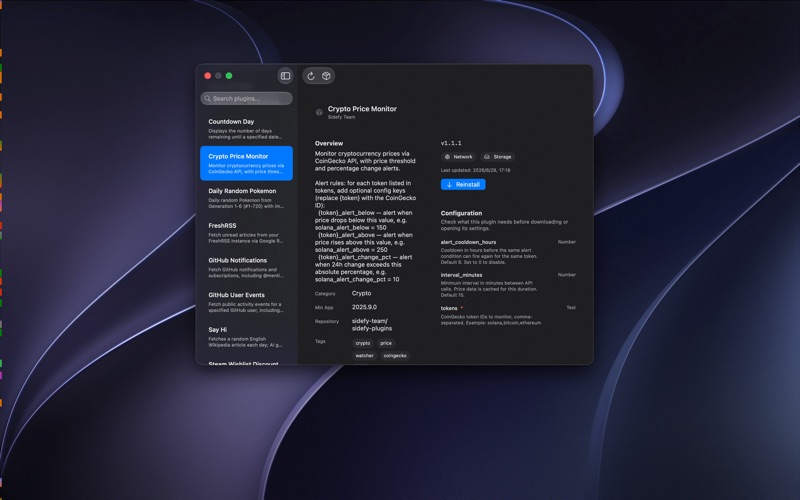
Task: Click the Number type label for alert_cooldown_hours
Action: click(x=567, y=242)
